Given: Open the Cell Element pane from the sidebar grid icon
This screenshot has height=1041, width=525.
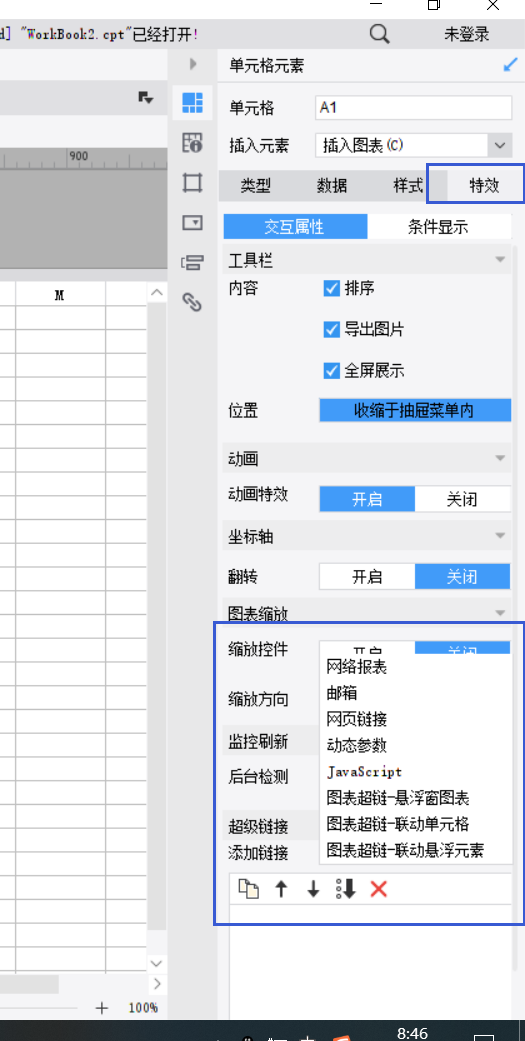Looking at the screenshot, I should tap(192, 102).
